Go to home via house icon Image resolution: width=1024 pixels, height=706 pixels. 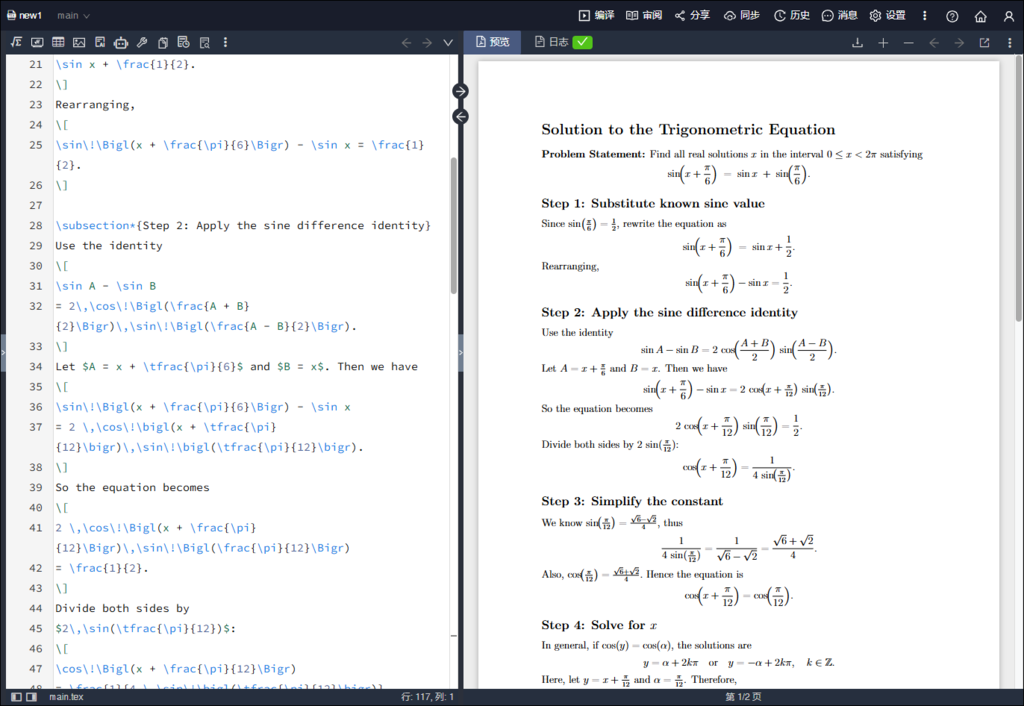click(980, 16)
